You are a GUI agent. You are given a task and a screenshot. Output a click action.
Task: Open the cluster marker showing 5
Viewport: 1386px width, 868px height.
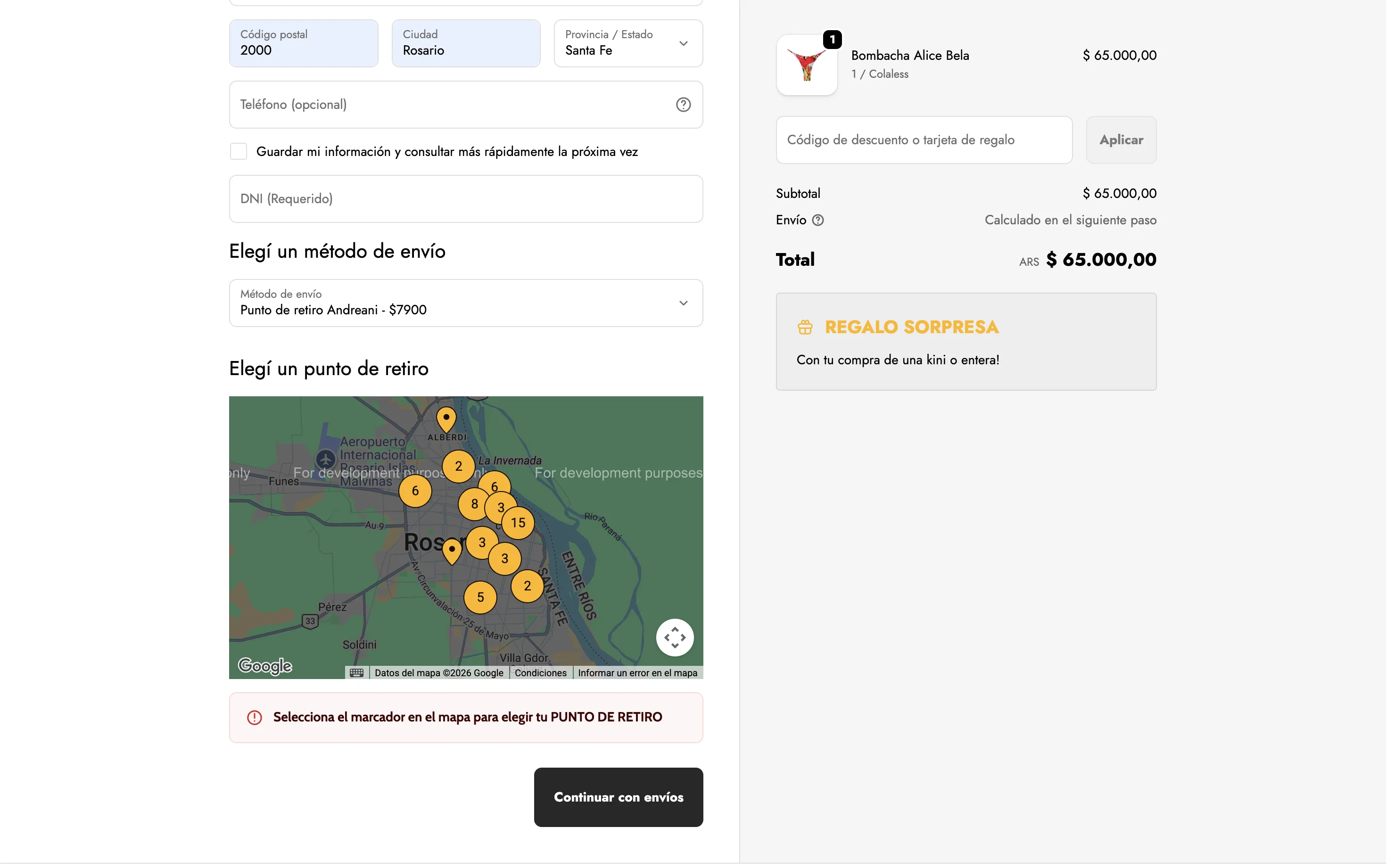pyautogui.click(x=480, y=597)
